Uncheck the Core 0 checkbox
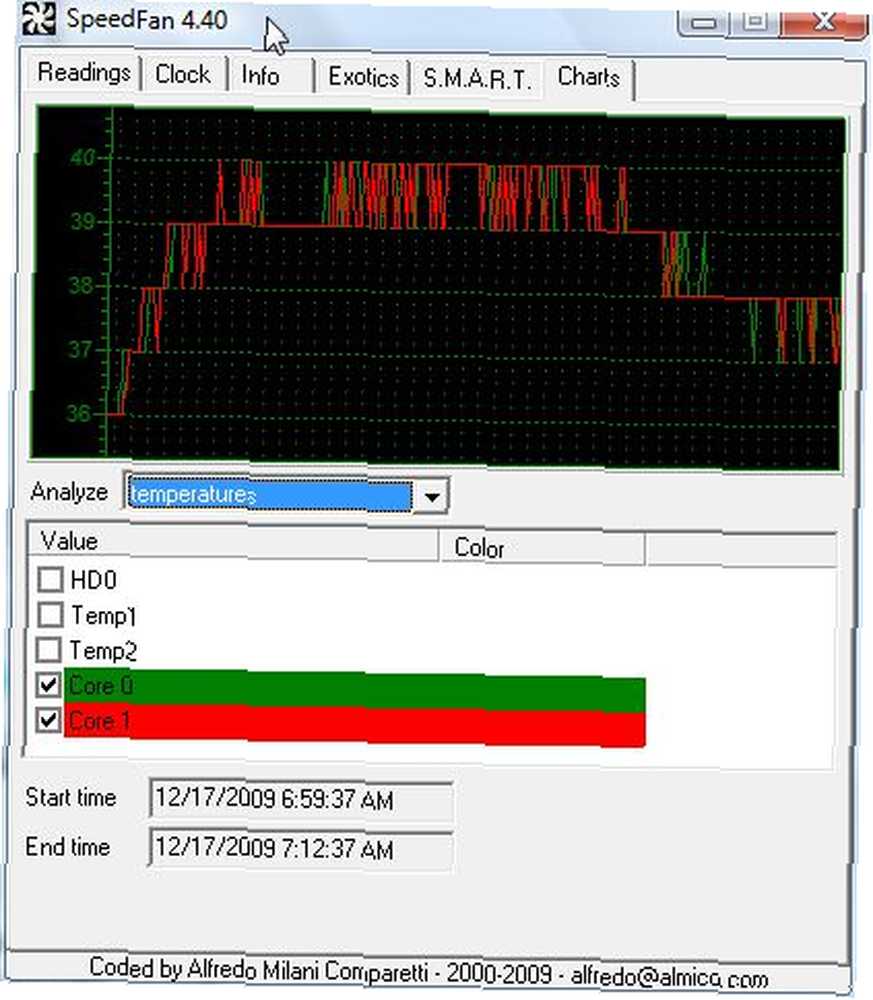The image size is (873, 1000). click(x=48, y=686)
